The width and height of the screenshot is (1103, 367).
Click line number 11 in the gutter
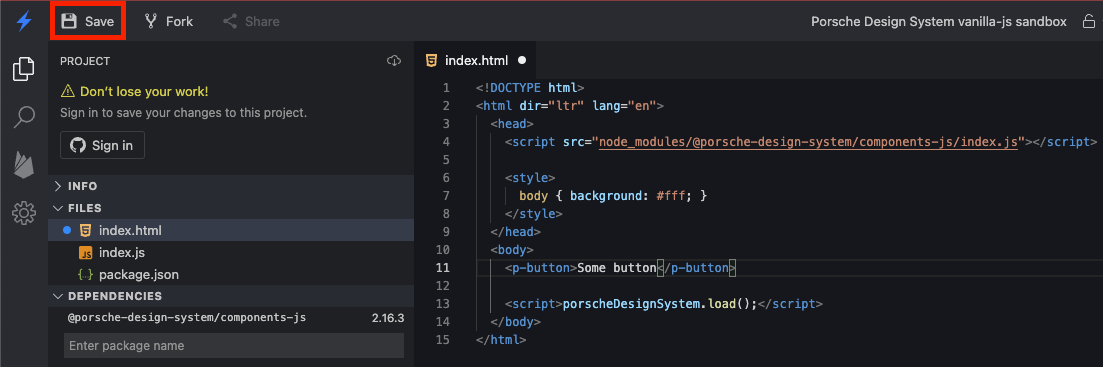pos(442,268)
